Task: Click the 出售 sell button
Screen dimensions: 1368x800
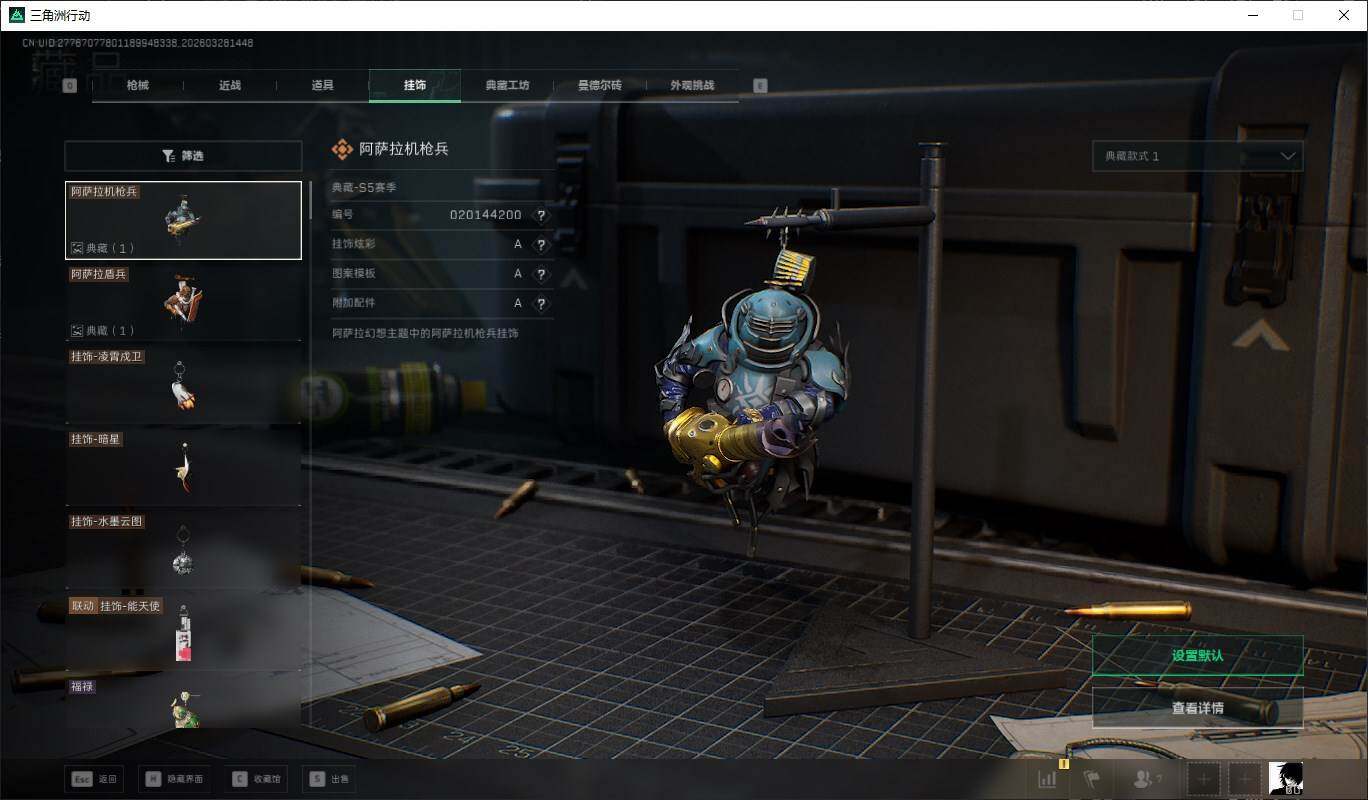Action: (x=329, y=779)
